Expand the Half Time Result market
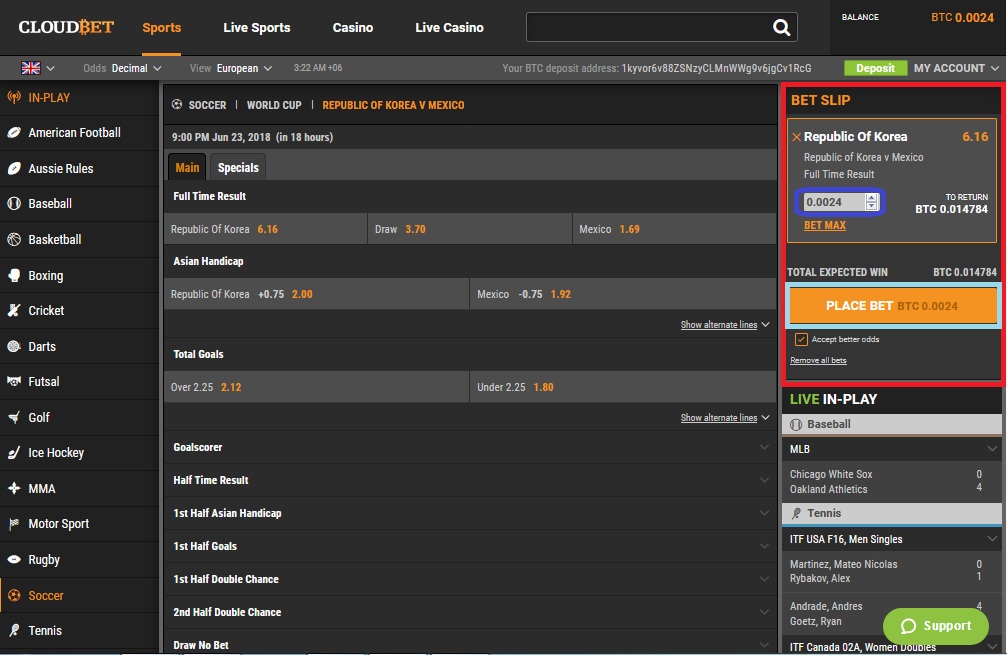1007x655 pixels. [x=470, y=480]
